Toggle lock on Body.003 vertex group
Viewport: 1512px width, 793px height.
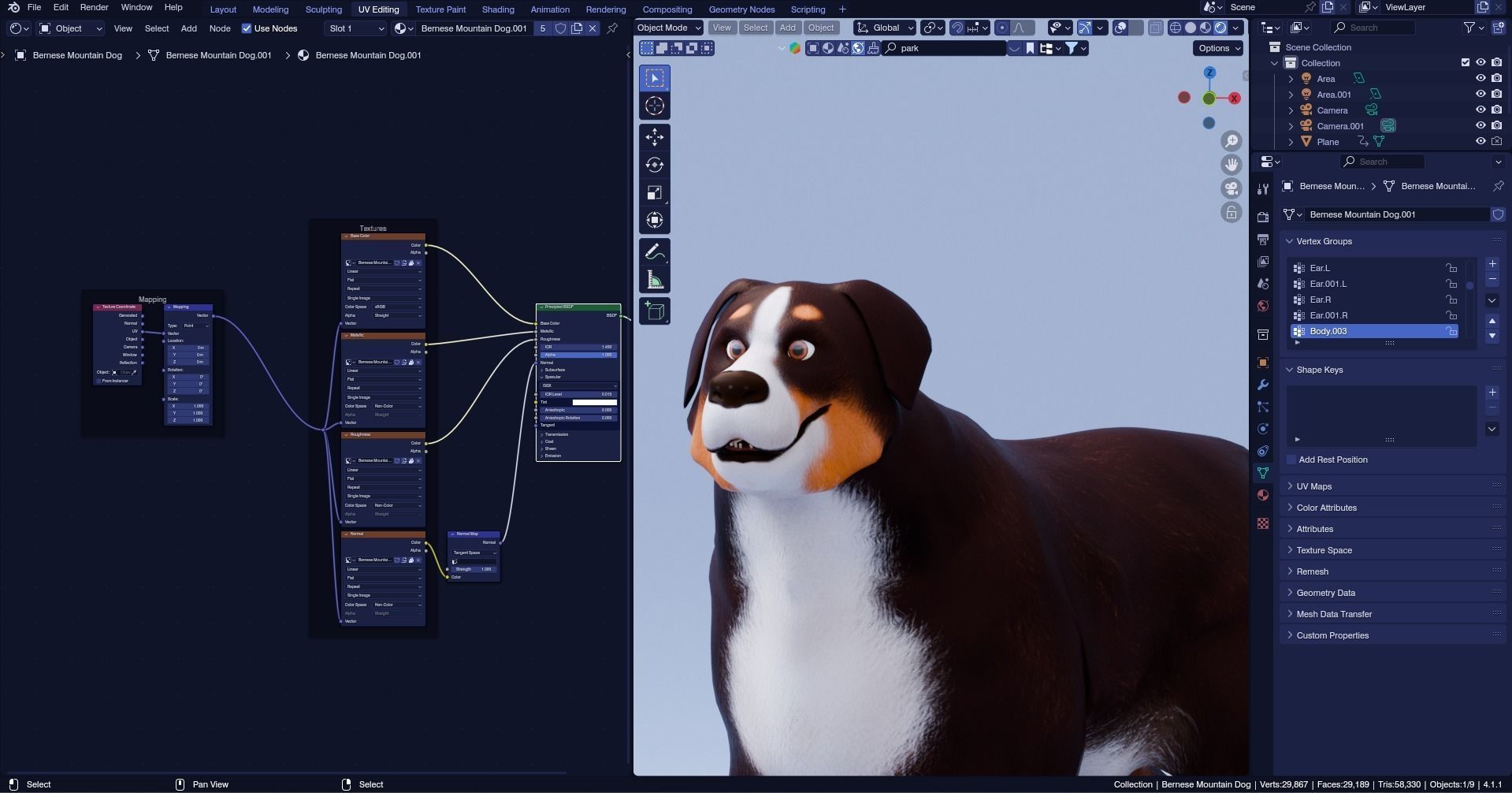(1451, 331)
